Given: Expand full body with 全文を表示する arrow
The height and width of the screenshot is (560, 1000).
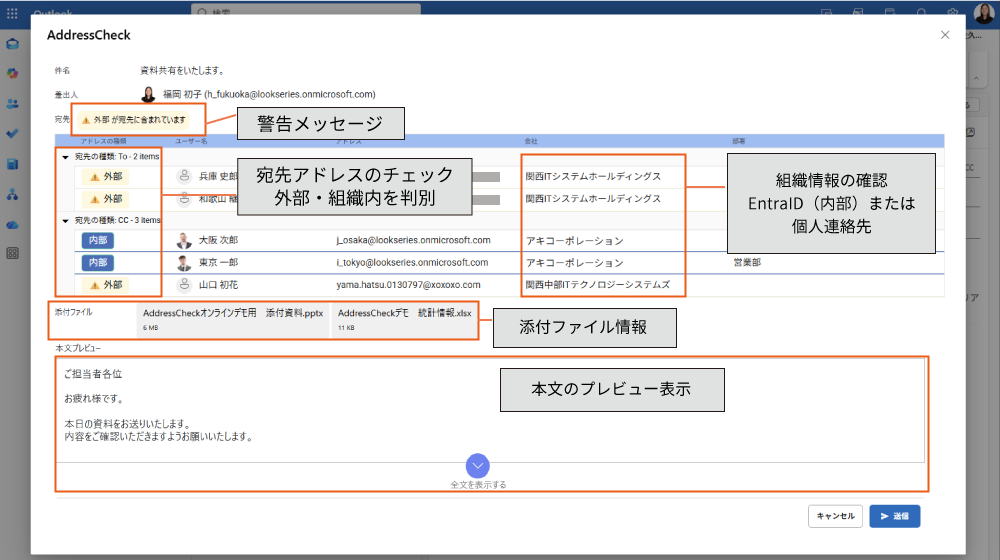Looking at the screenshot, I should (x=478, y=465).
